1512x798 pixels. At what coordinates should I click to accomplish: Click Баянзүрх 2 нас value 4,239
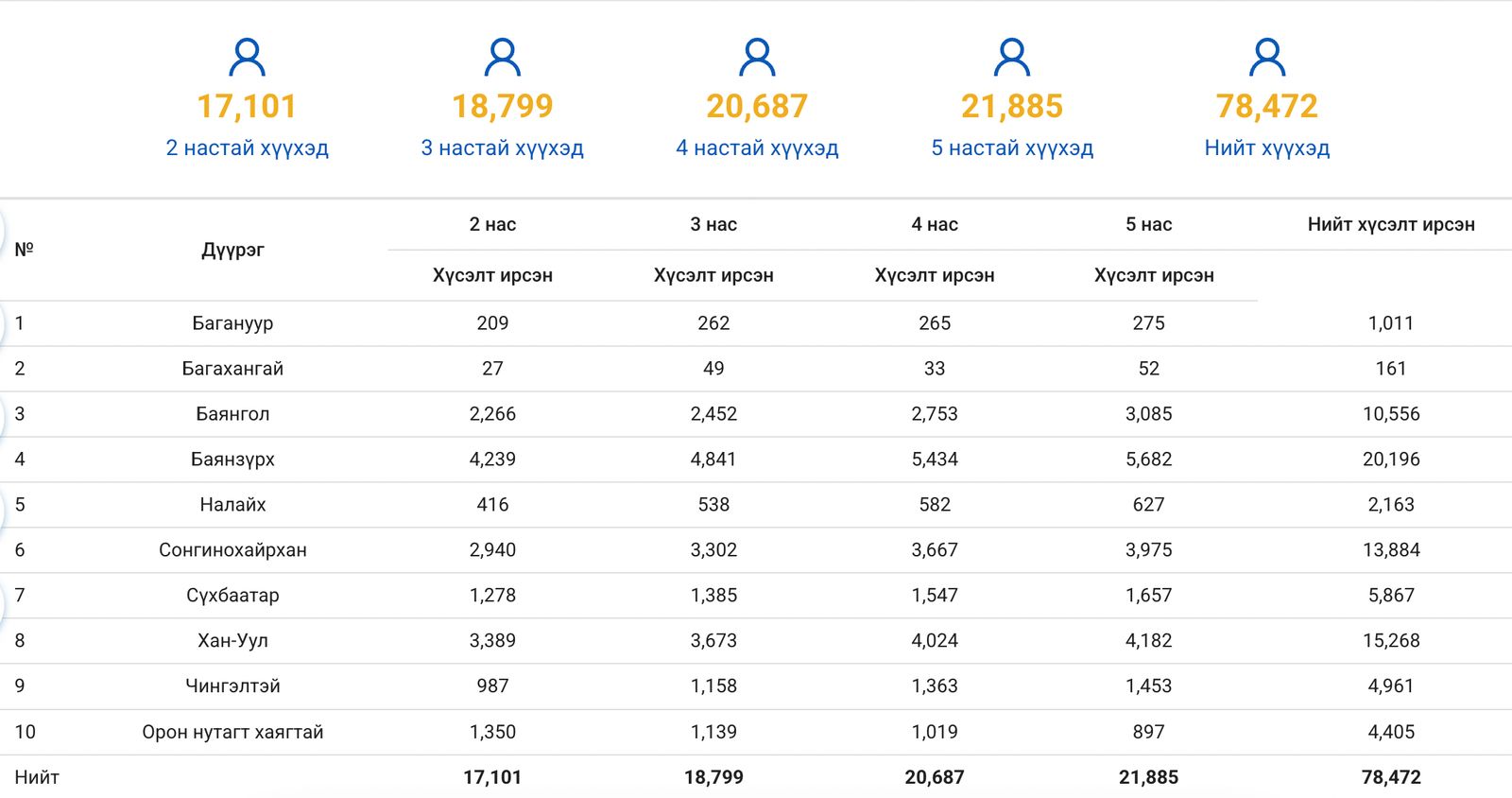point(492,460)
